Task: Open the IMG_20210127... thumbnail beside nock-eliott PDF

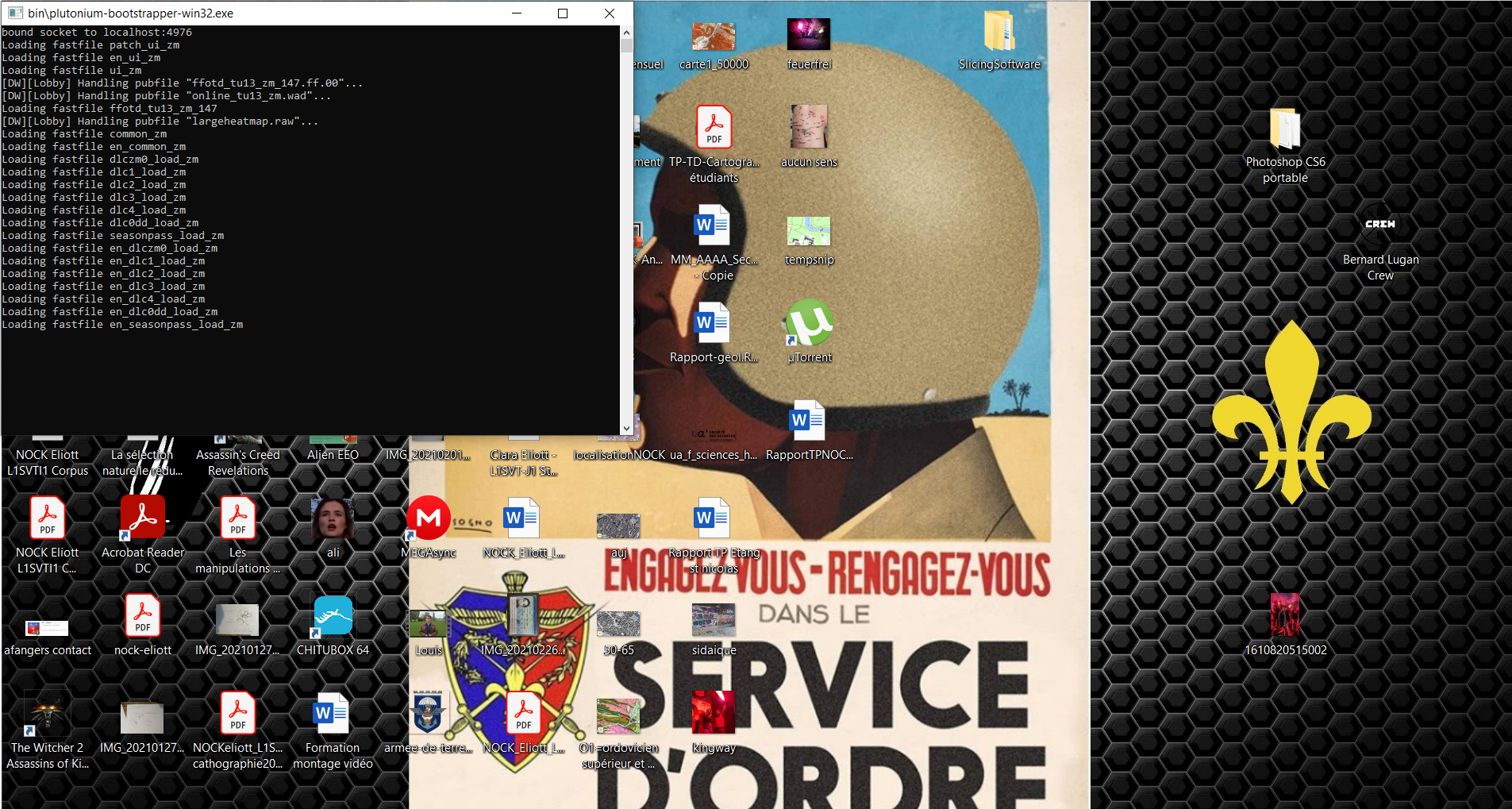Action: [x=237, y=619]
